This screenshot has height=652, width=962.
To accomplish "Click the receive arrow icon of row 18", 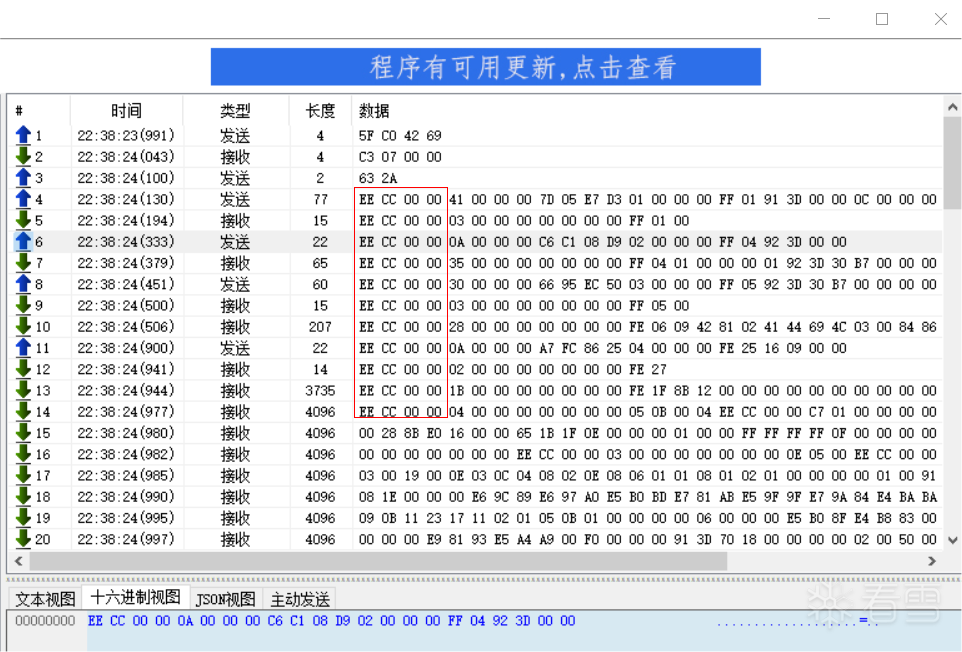I will click(x=23, y=497).
